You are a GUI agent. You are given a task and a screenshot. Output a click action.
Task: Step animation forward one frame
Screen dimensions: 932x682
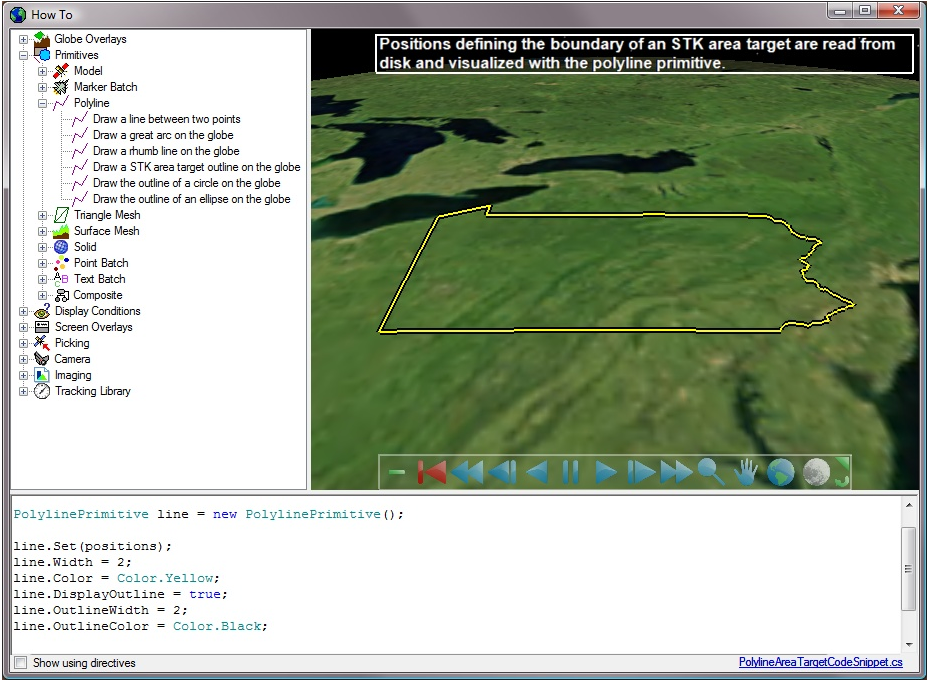click(641, 473)
